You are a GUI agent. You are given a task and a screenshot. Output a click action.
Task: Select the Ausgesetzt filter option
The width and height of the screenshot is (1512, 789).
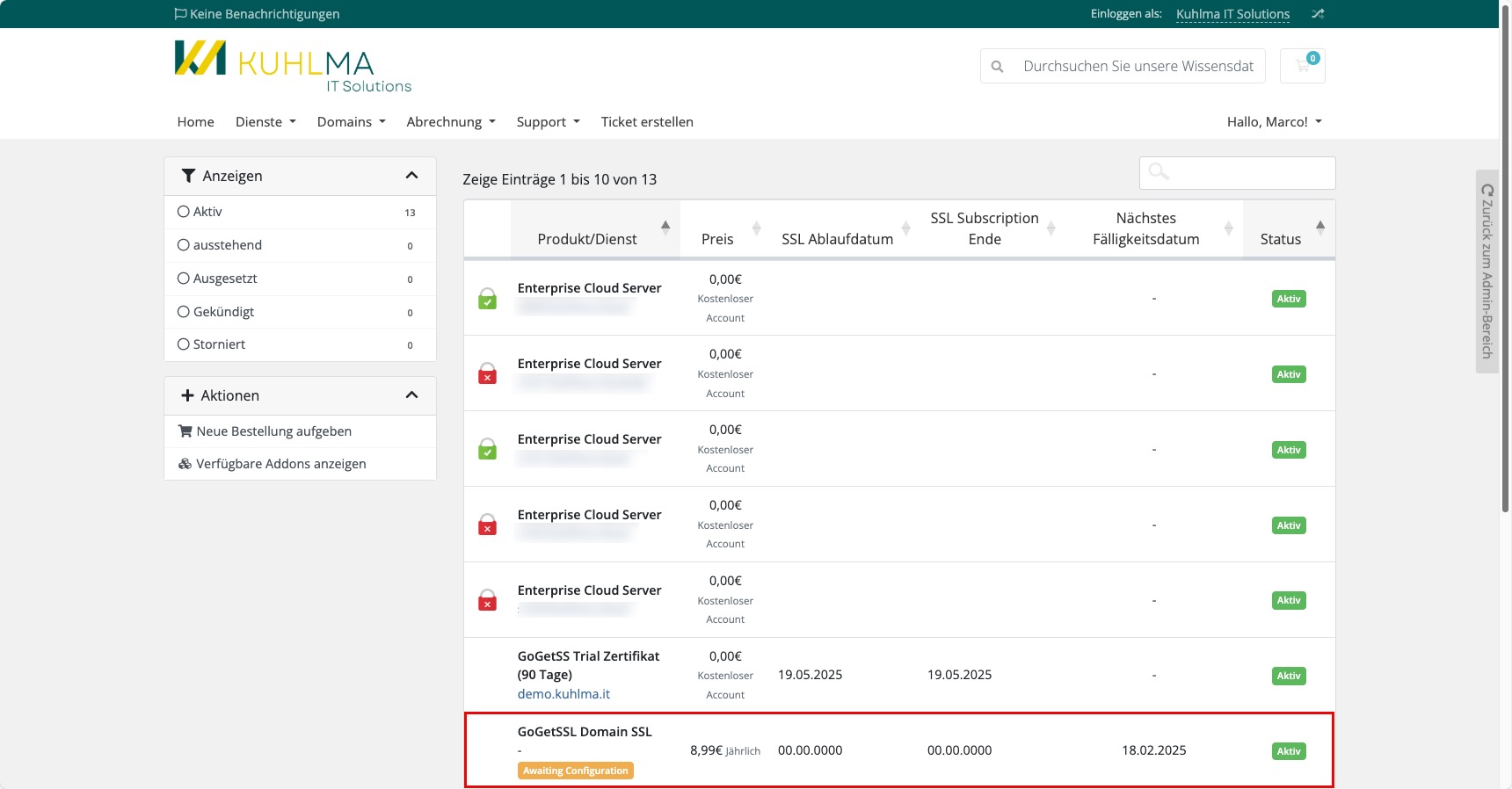(300, 279)
